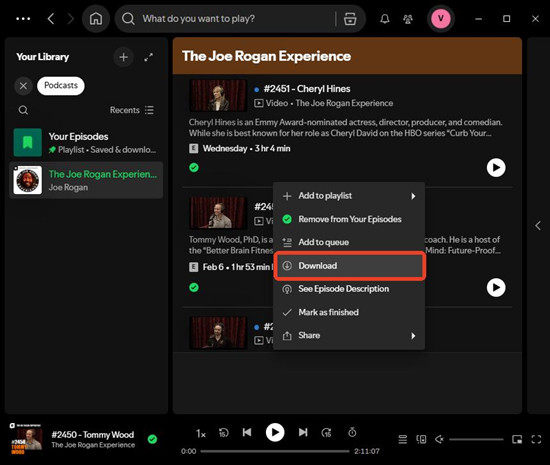
Task: Expand Add to playlist submenu
Action: (x=349, y=196)
